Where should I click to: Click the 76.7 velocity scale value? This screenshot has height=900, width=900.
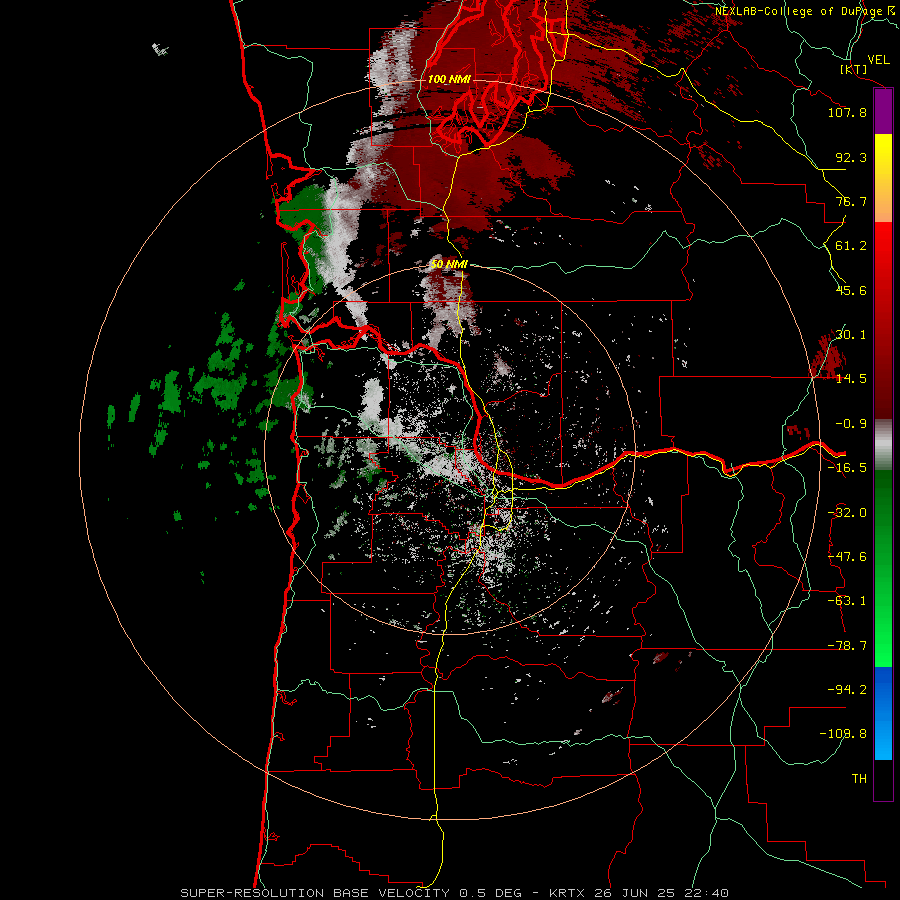pyautogui.click(x=851, y=201)
